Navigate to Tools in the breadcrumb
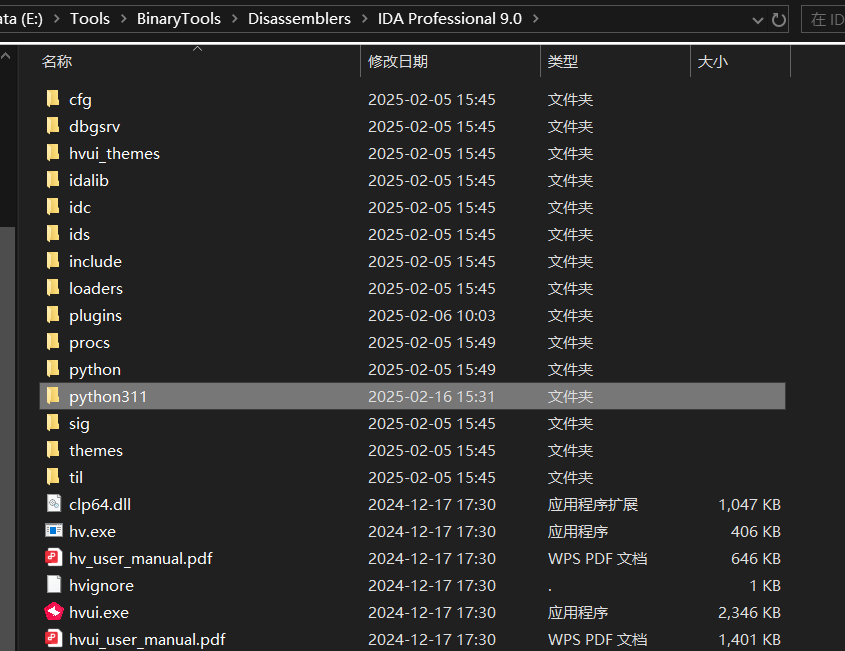This screenshot has width=845, height=651. coord(89,19)
